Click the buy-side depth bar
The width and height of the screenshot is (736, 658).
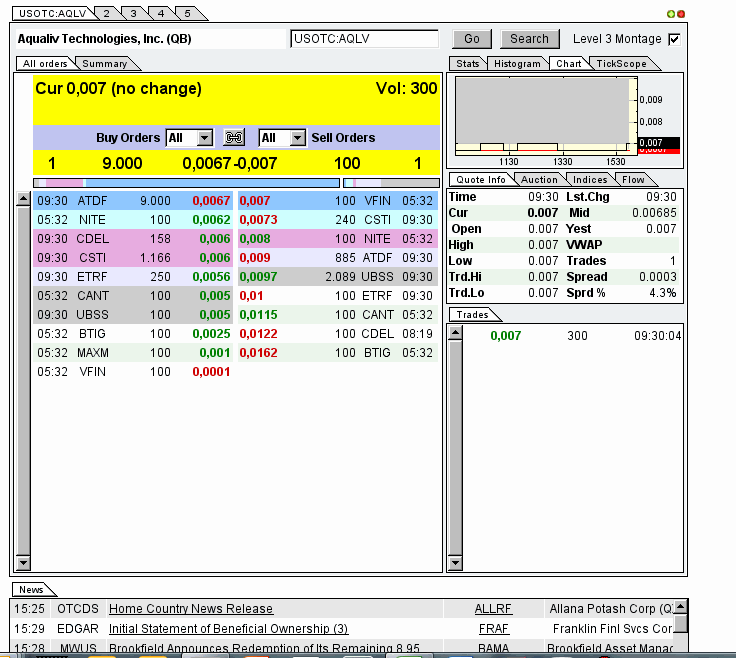point(186,183)
